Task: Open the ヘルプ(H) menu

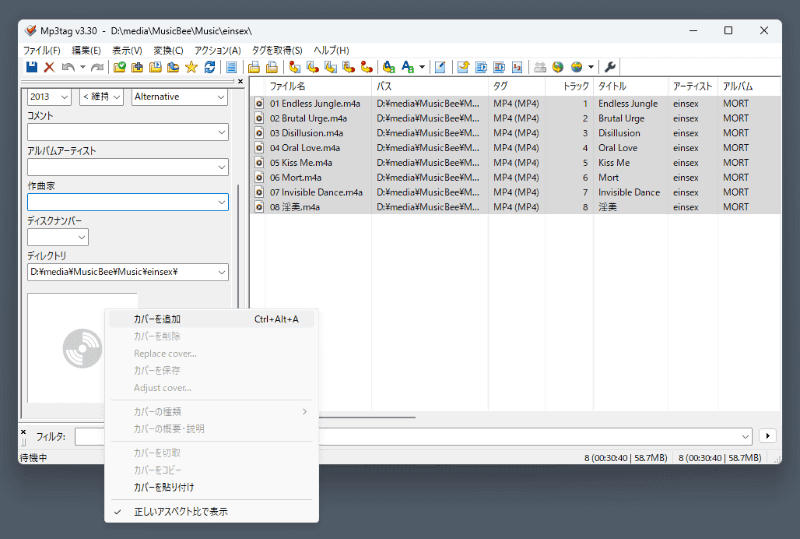Action: click(331, 50)
